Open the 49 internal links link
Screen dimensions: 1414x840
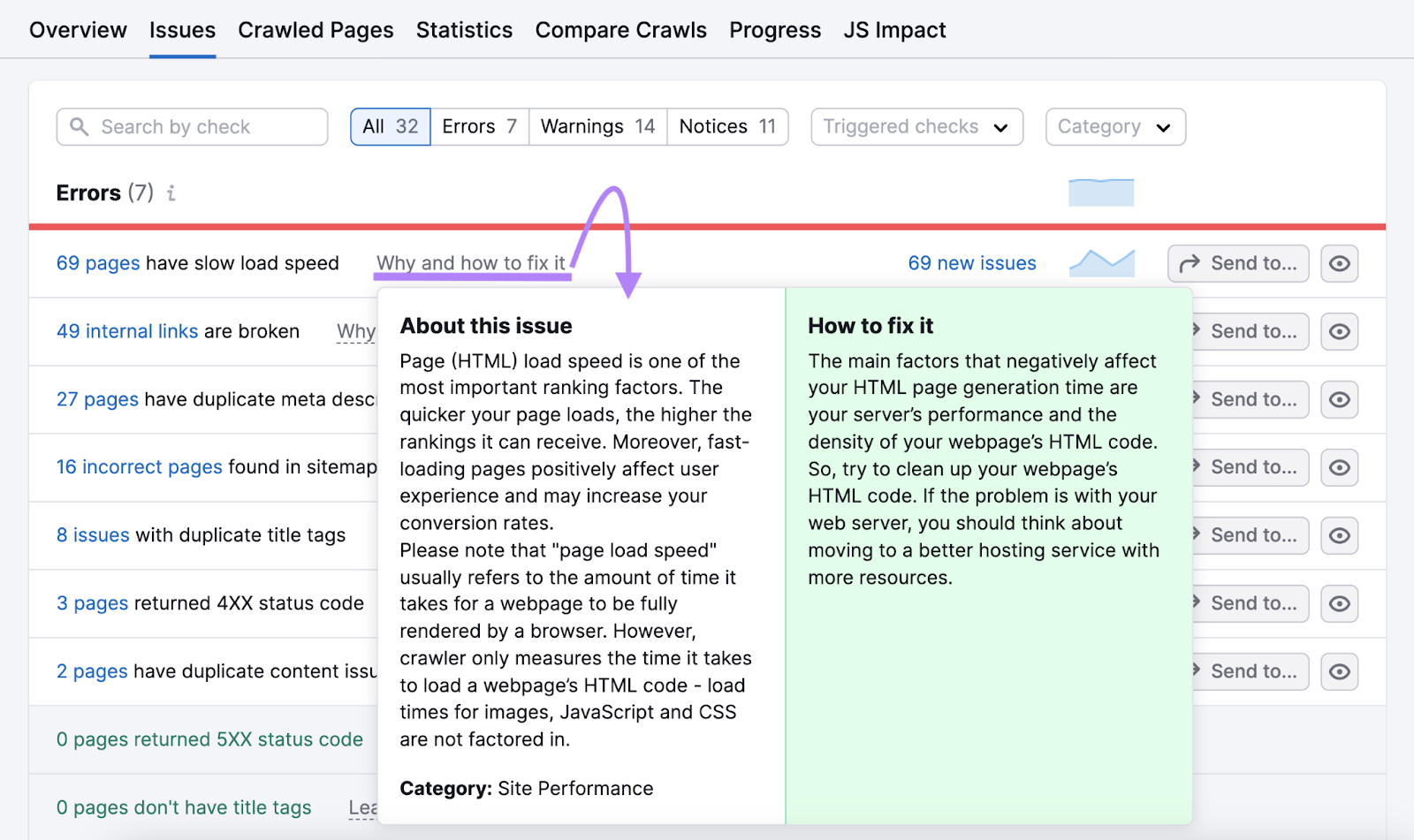pyautogui.click(x=127, y=331)
